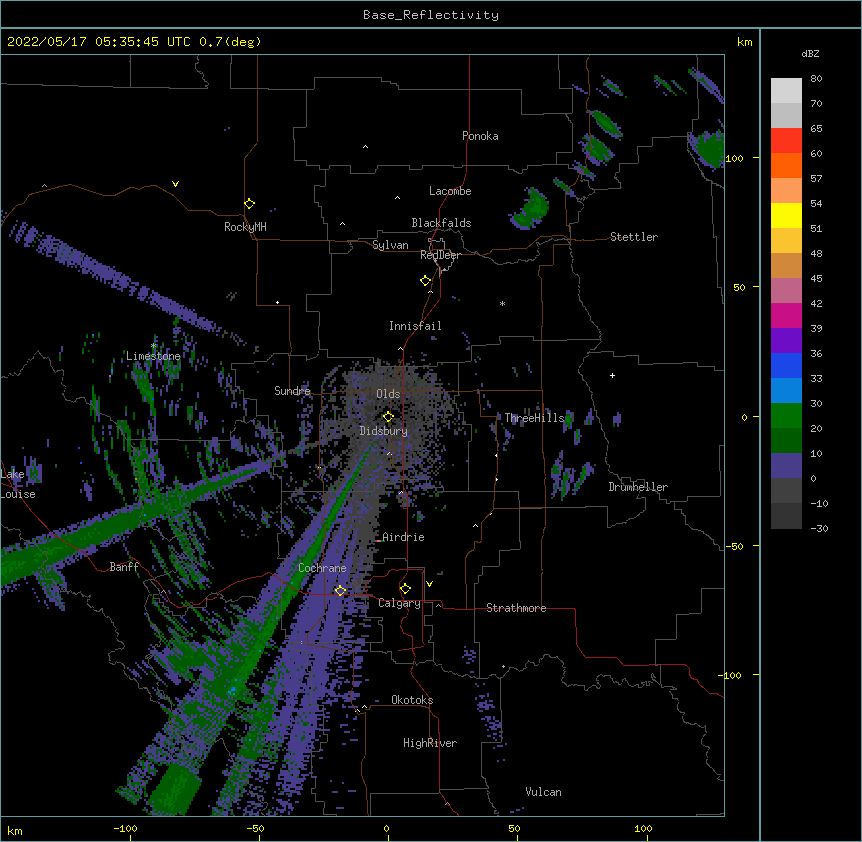
Task: Select the red 65-60 dBZ swatch
Action: (786, 141)
